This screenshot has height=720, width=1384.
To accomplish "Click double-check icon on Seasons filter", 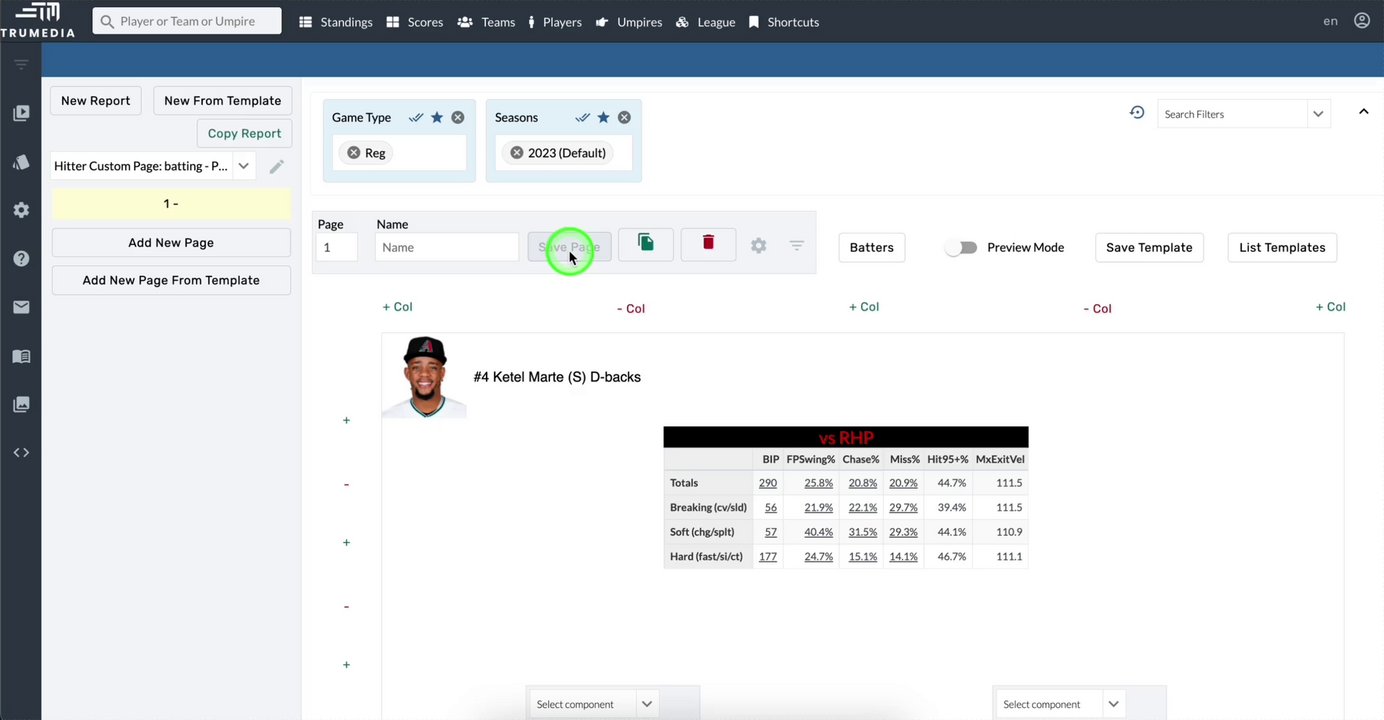I will coord(582,117).
